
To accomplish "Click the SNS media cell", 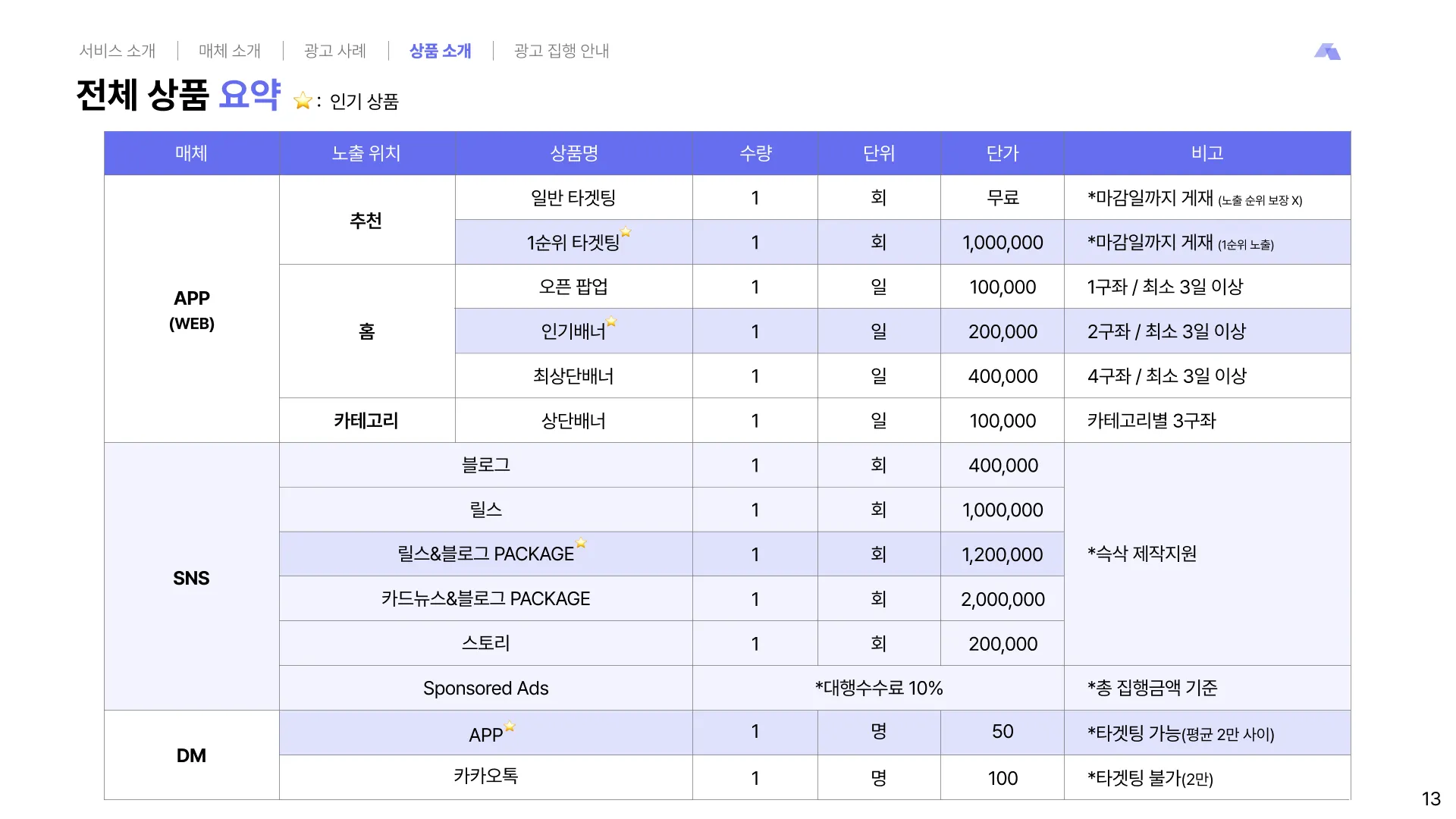I will tap(191, 578).
